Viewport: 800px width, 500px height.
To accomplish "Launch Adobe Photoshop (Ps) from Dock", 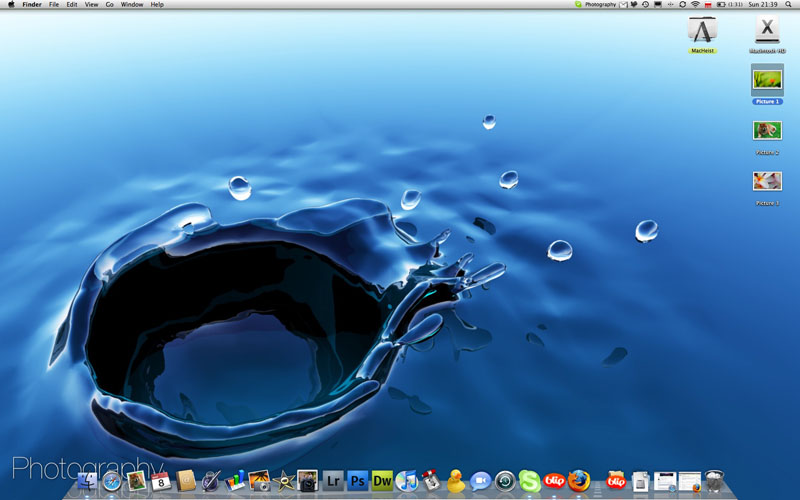I will point(358,481).
